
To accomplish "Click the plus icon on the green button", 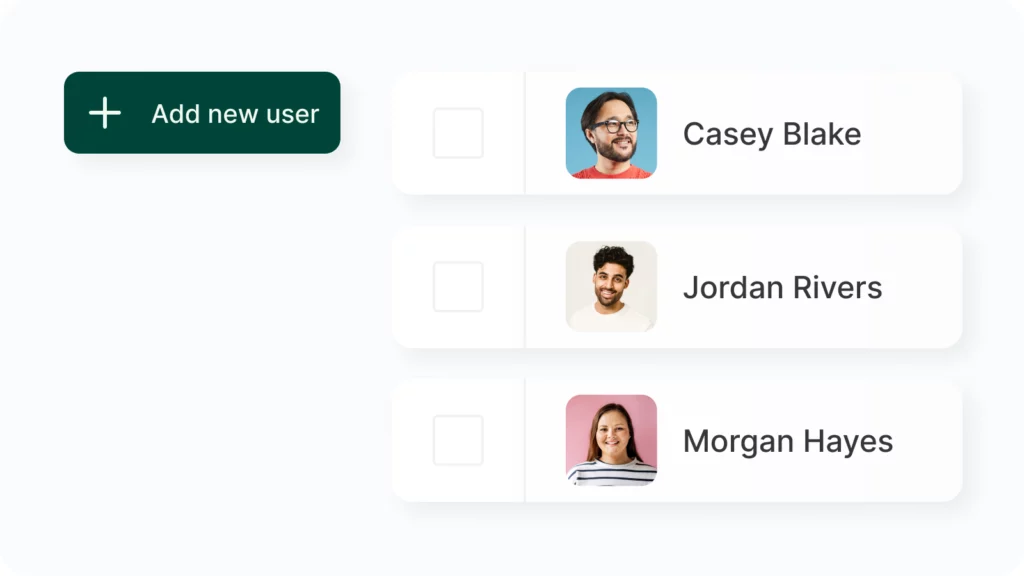I will click(105, 113).
